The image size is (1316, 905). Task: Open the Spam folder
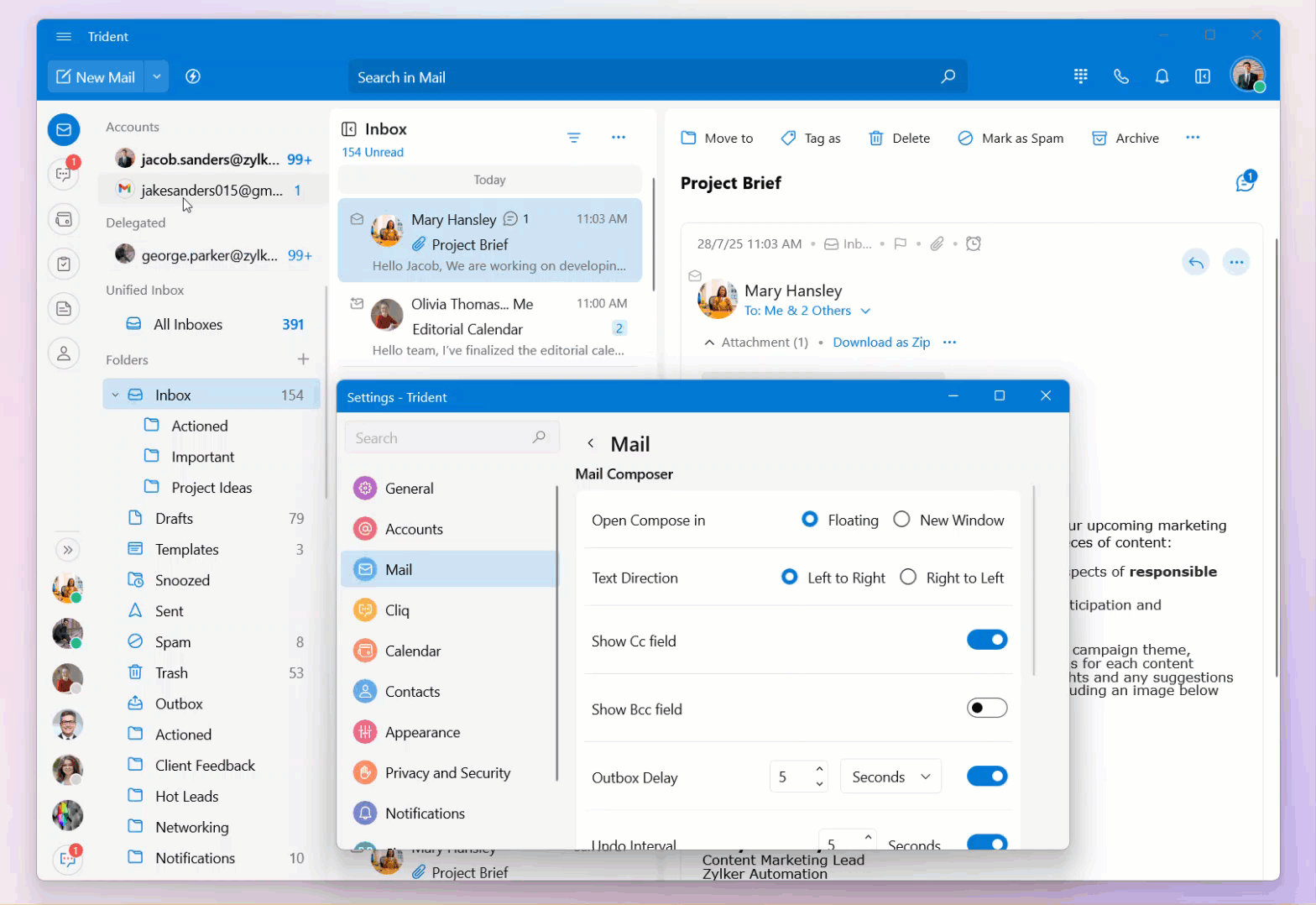click(x=211, y=642)
